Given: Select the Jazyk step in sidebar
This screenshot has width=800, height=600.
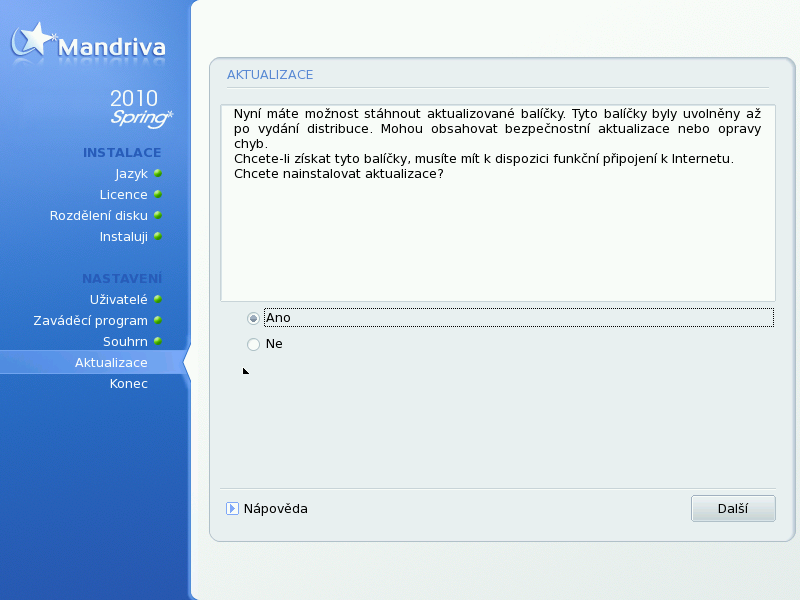Looking at the screenshot, I should [131, 174].
